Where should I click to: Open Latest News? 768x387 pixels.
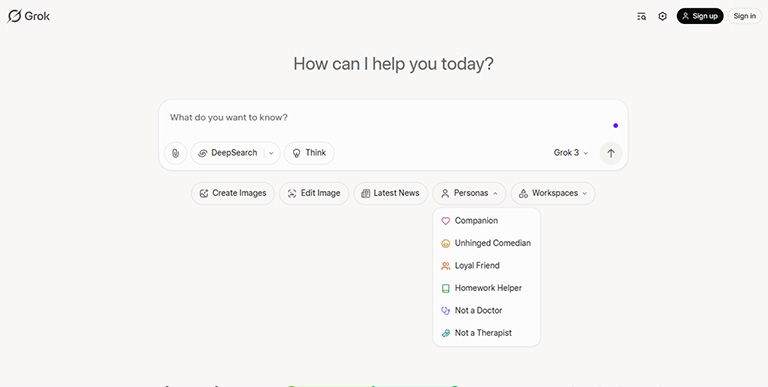click(x=390, y=194)
